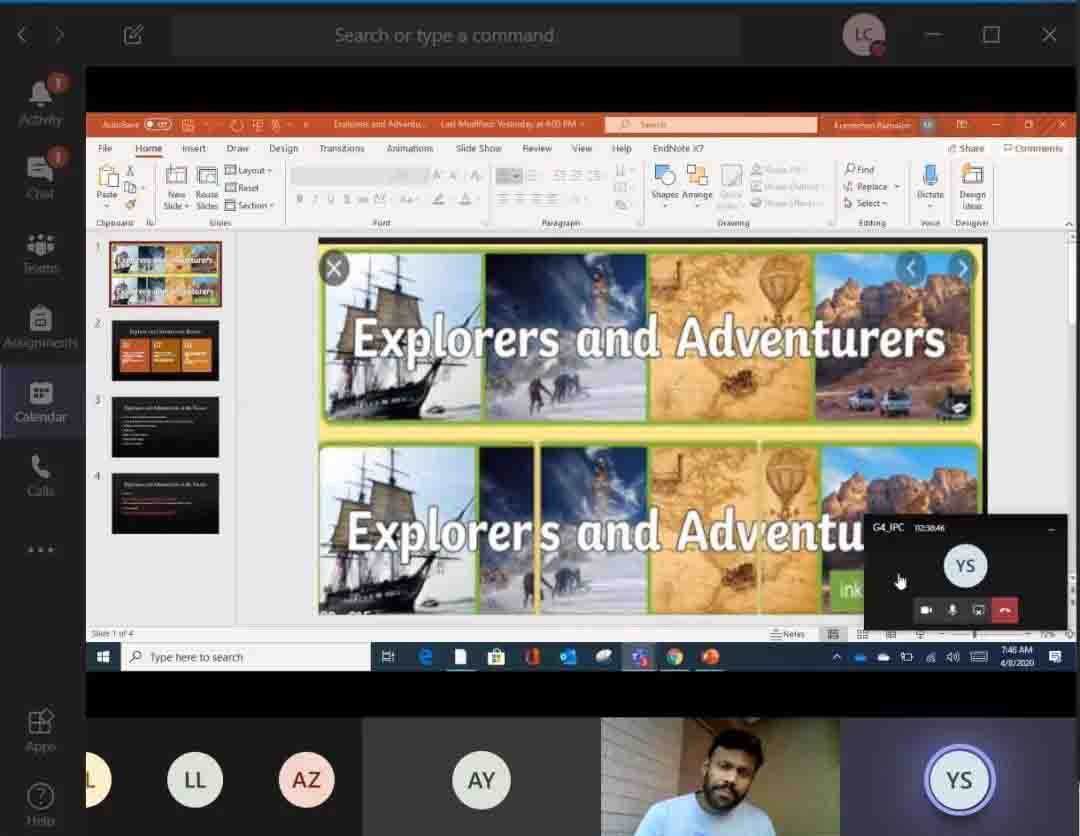Toggle the AutoSave switch in PowerPoint

(x=157, y=125)
